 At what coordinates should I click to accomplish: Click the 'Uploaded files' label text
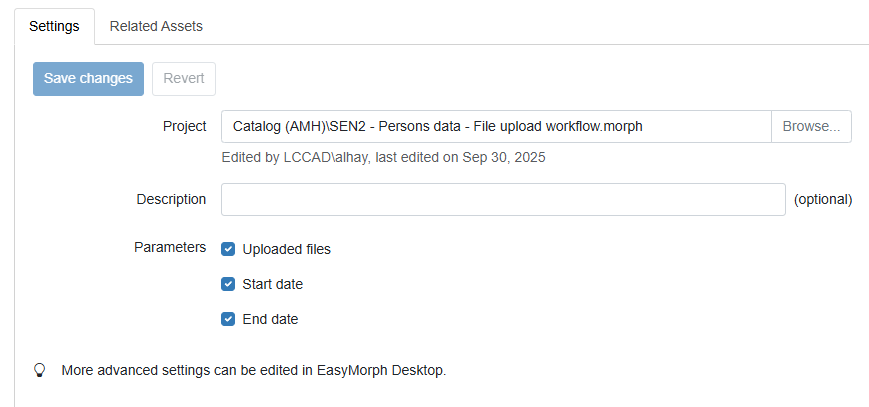(286, 249)
